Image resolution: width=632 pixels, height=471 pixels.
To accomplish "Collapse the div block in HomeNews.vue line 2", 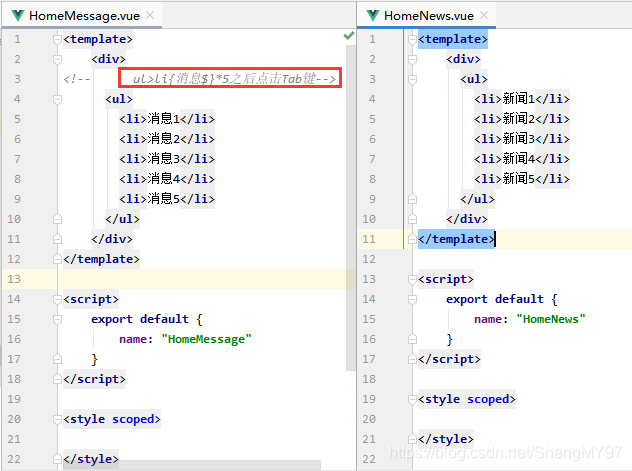I will pos(412,60).
